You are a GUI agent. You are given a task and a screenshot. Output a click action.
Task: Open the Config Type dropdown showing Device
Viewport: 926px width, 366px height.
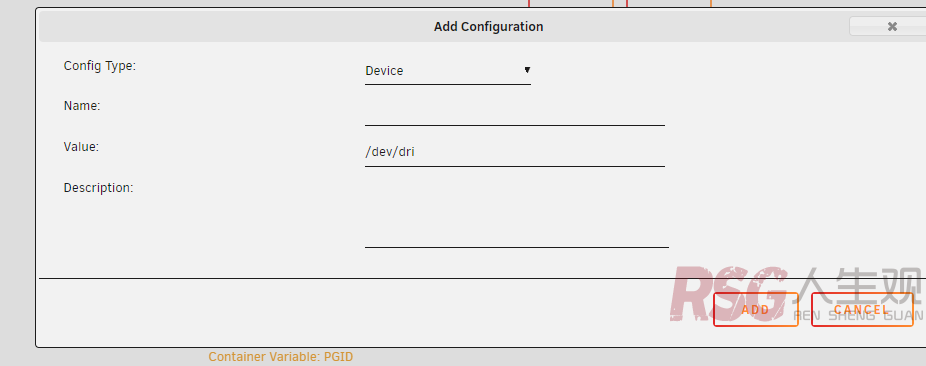point(448,71)
